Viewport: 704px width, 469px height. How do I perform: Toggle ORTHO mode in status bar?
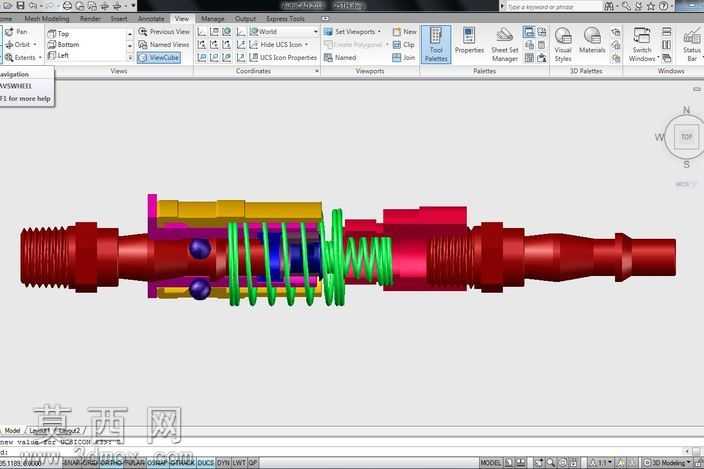coord(111,463)
